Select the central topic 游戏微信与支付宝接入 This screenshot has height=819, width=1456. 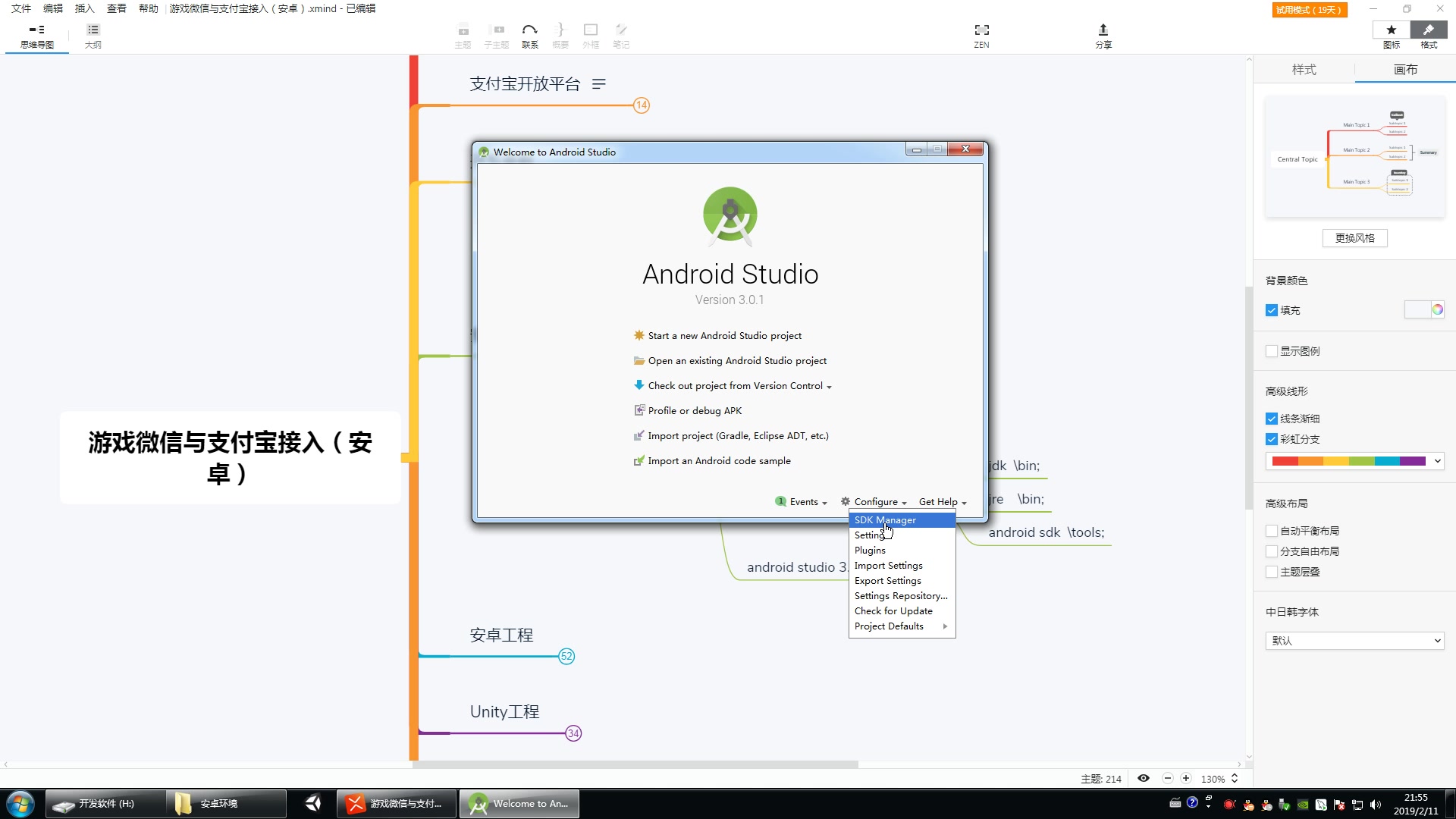[x=230, y=457]
